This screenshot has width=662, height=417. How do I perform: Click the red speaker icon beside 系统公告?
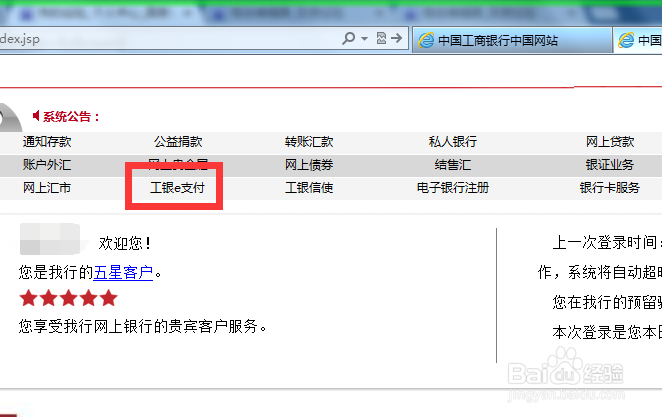pyautogui.click(x=36, y=116)
